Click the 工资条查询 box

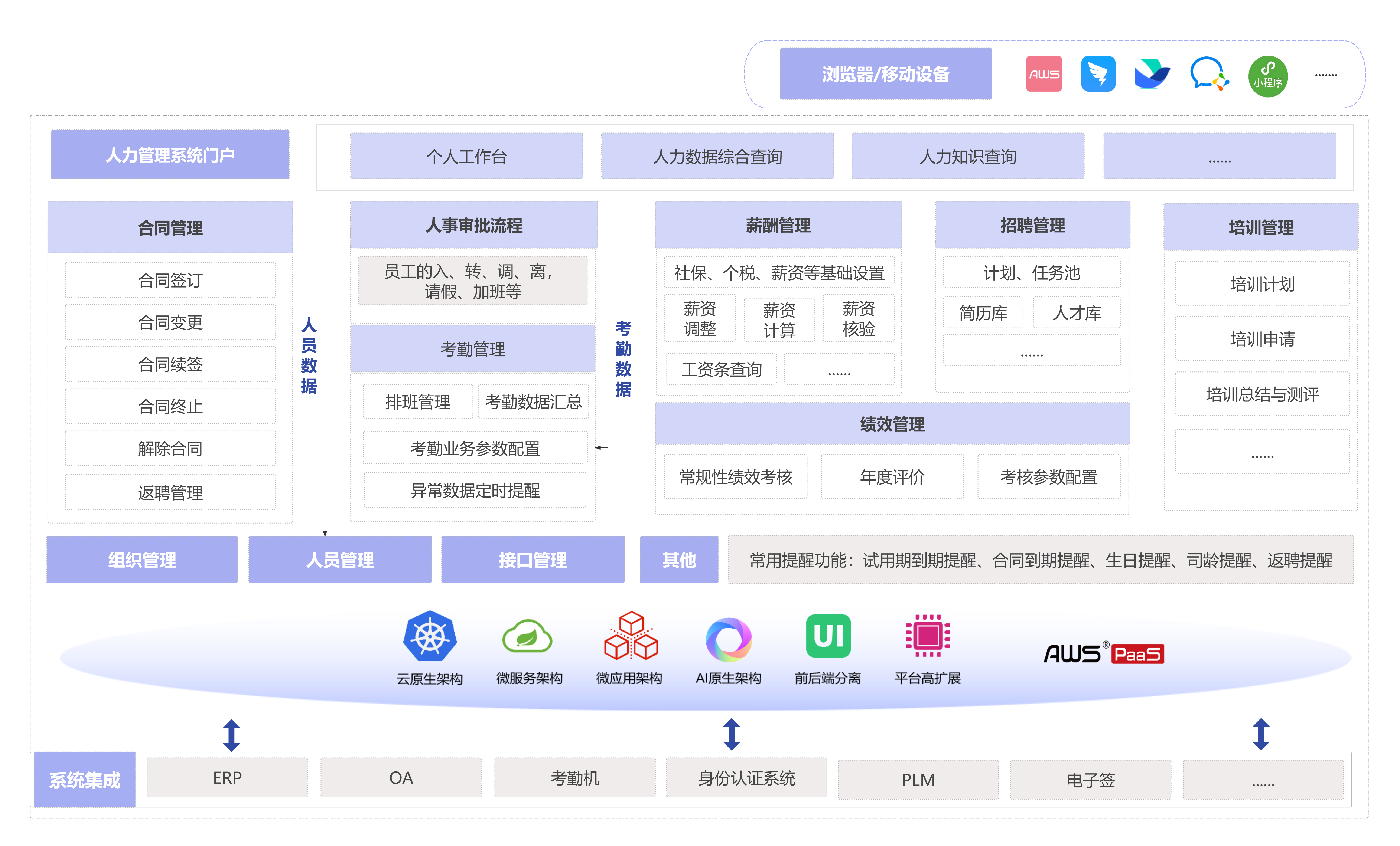[x=721, y=369]
